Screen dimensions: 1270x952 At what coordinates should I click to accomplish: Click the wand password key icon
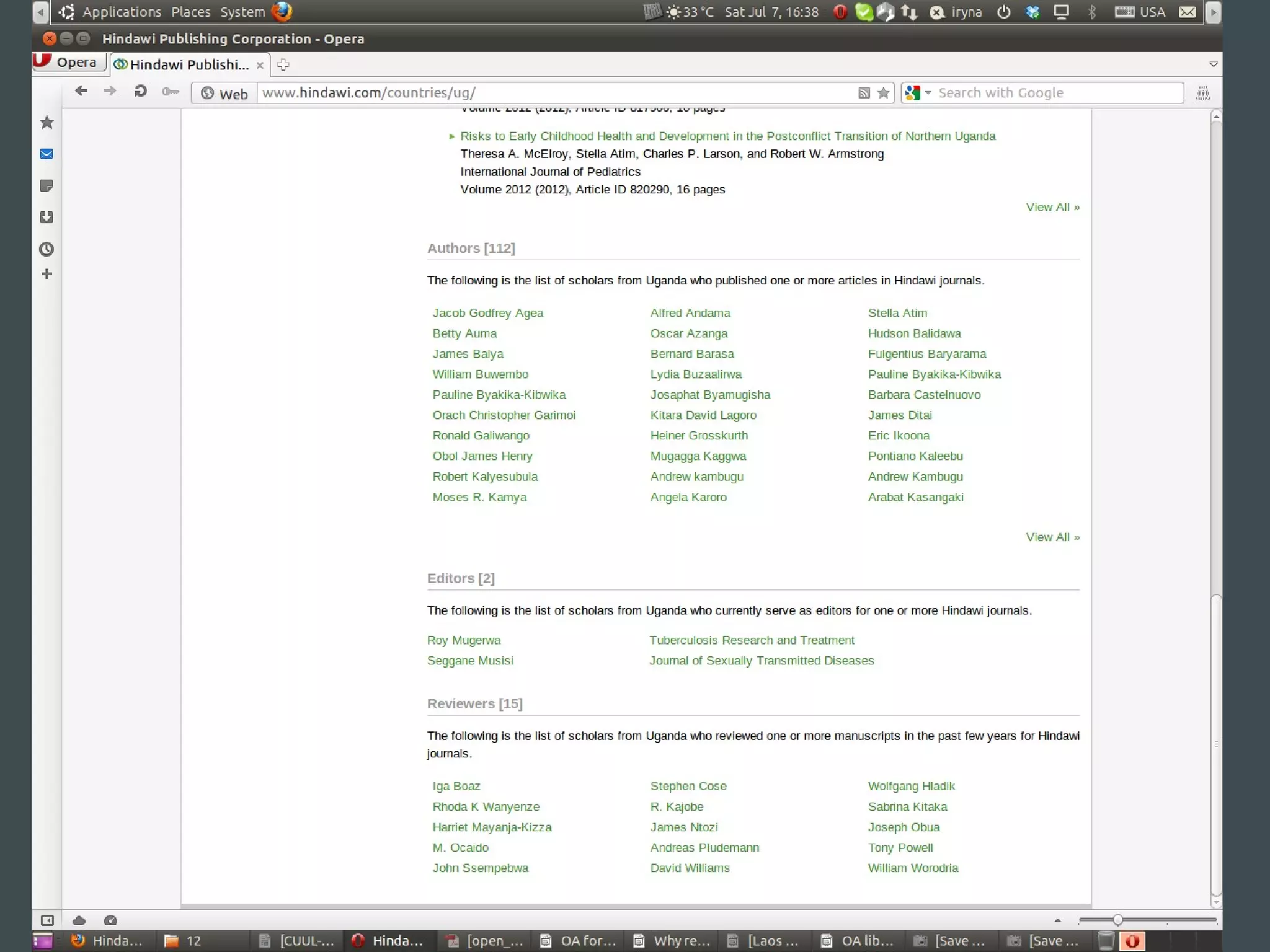tap(170, 92)
